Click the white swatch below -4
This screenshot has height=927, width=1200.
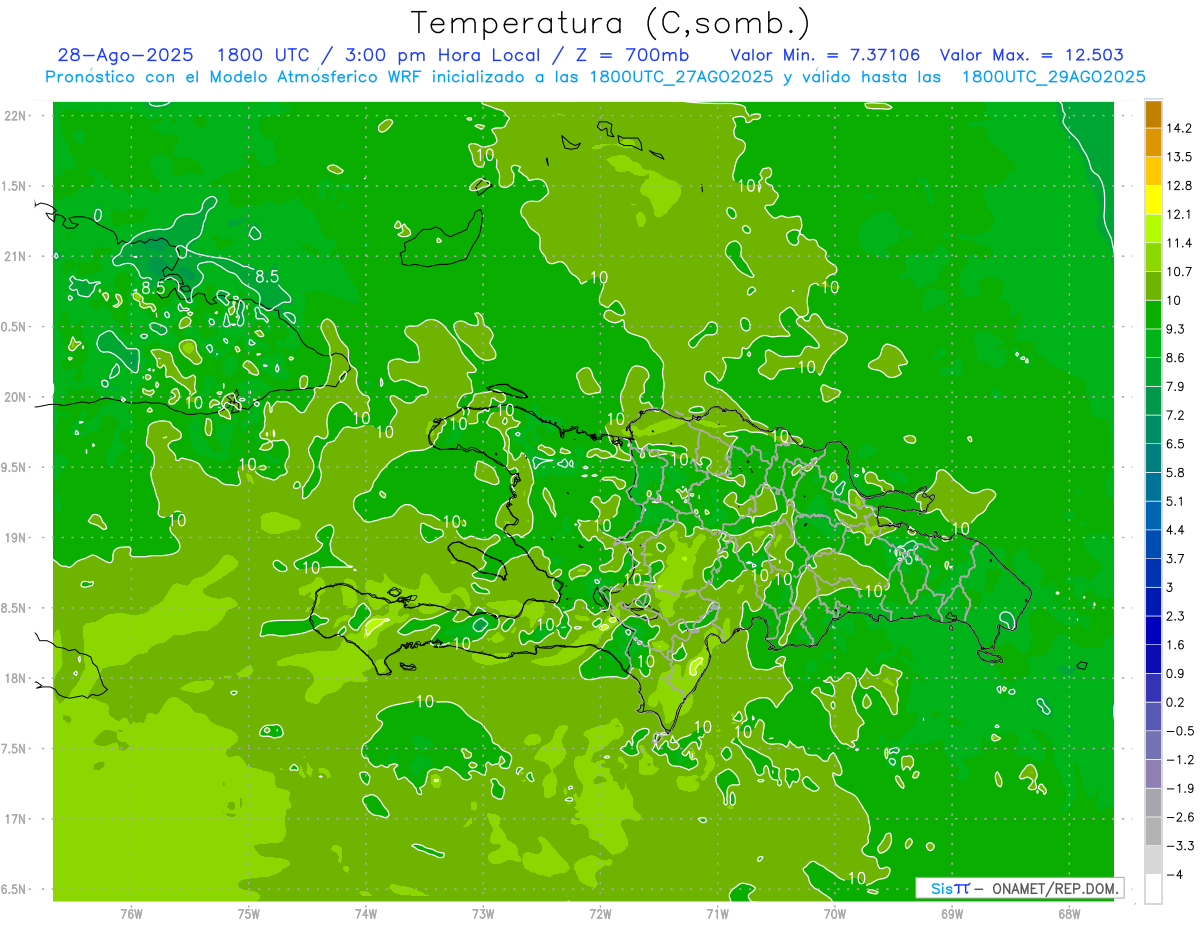click(1153, 888)
